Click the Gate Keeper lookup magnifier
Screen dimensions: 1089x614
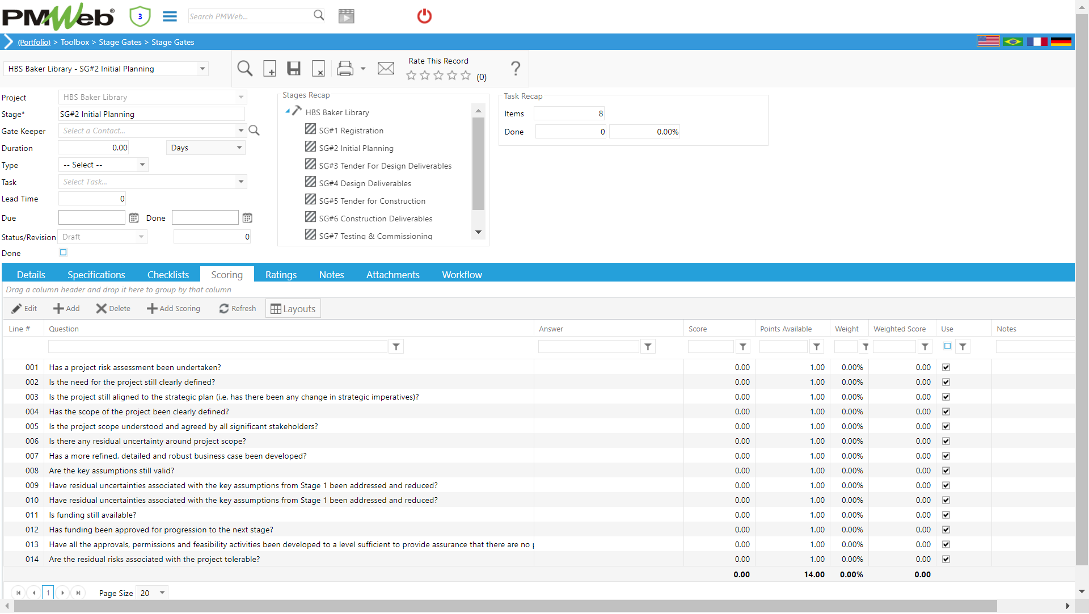click(254, 131)
